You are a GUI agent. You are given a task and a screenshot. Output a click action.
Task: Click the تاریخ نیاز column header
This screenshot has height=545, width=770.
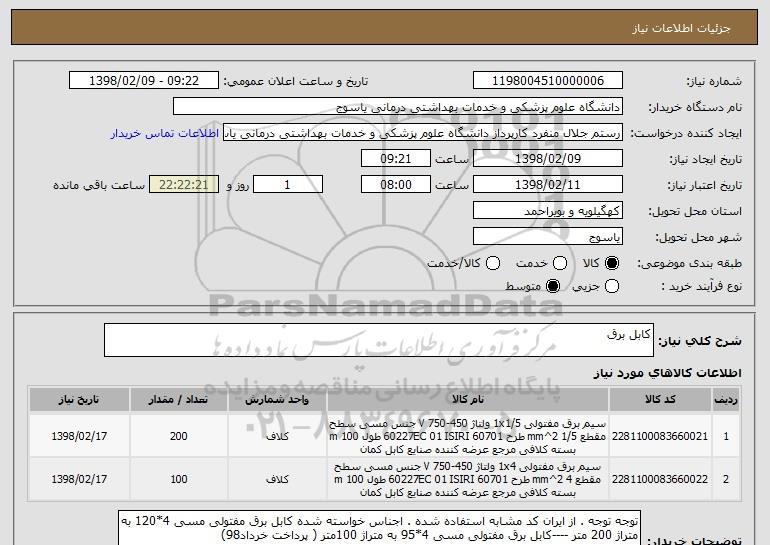[x=79, y=400]
